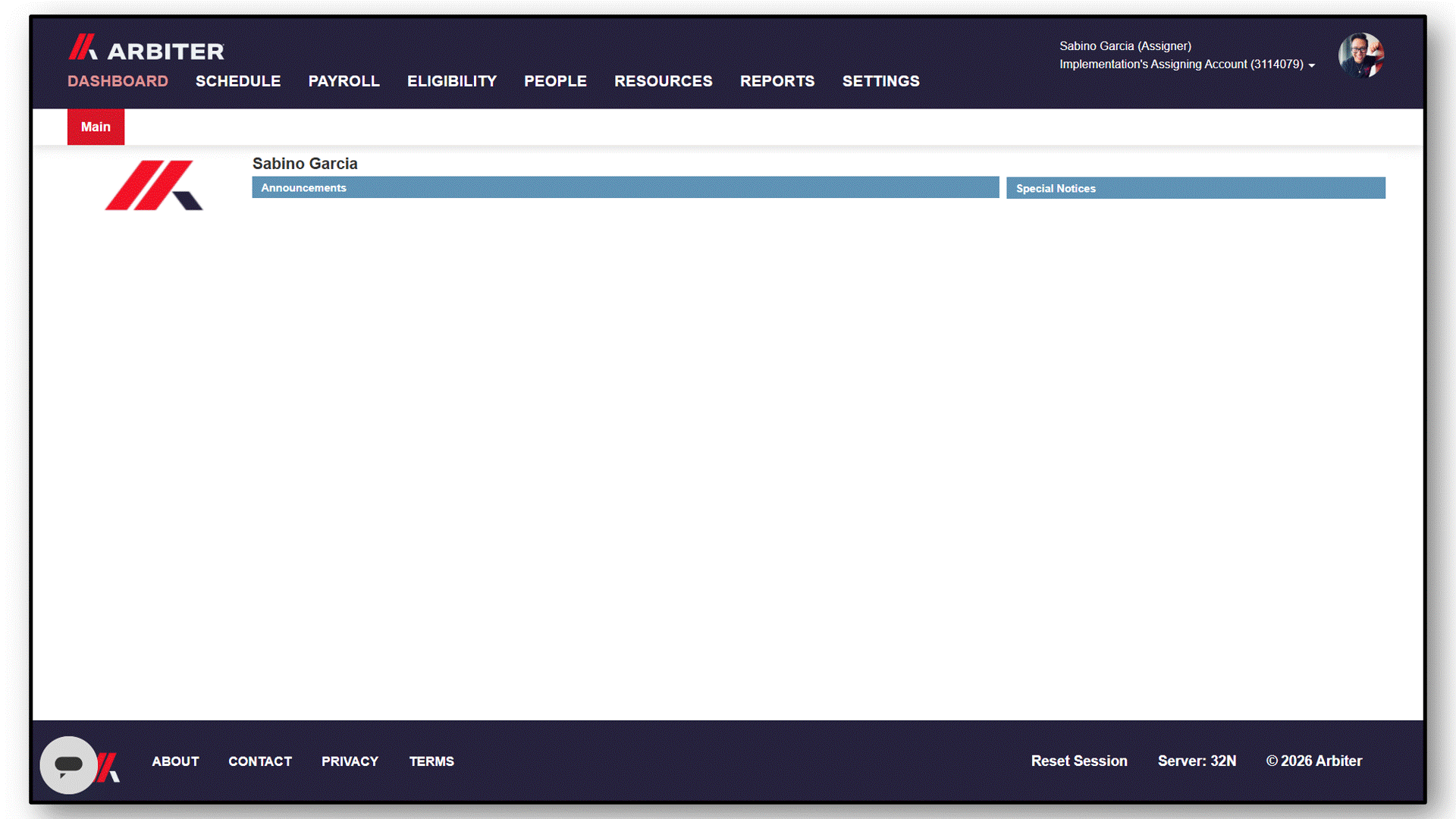
Task: Click the Arbiter logo in the header
Action: (146, 49)
